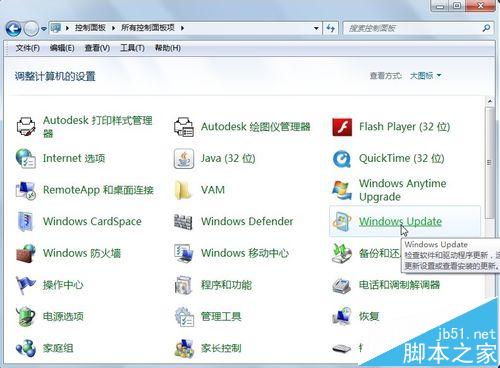Open the Windows Defender text link
This screenshot has height=368, width=500.
[x=247, y=221]
